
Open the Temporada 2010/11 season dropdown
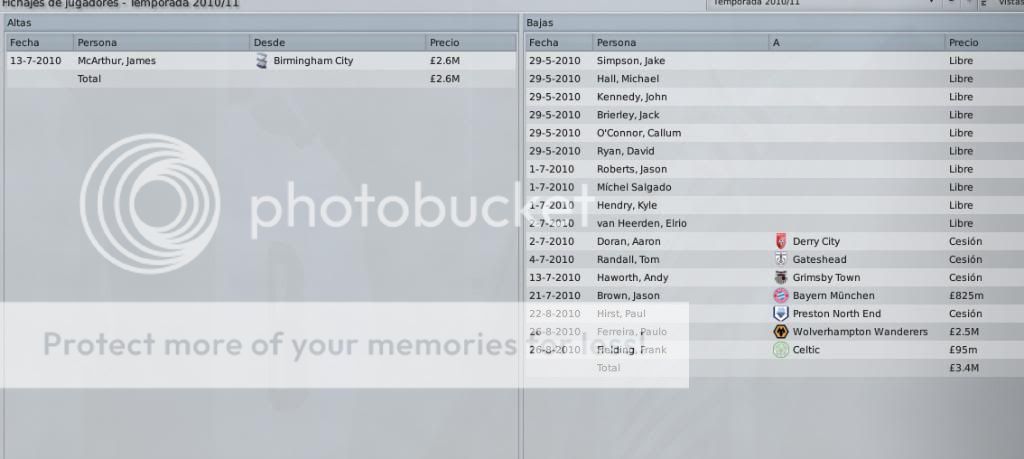coord(824,3)
